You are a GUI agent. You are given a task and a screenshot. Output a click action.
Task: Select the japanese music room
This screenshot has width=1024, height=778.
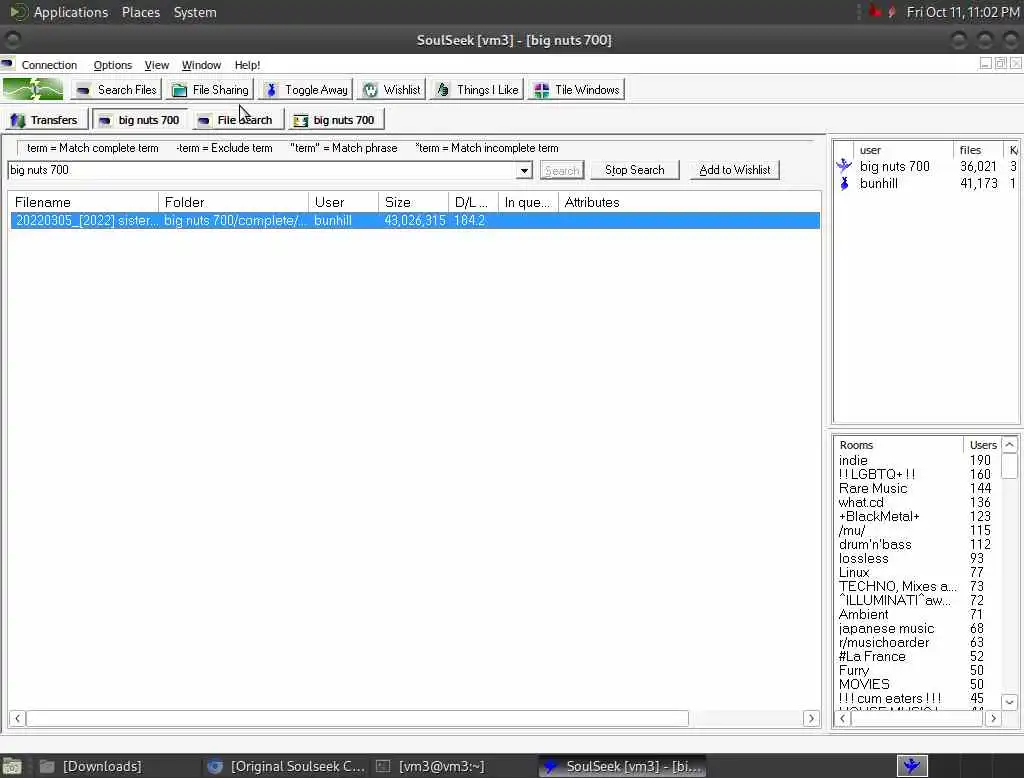[x=886, y=628]
